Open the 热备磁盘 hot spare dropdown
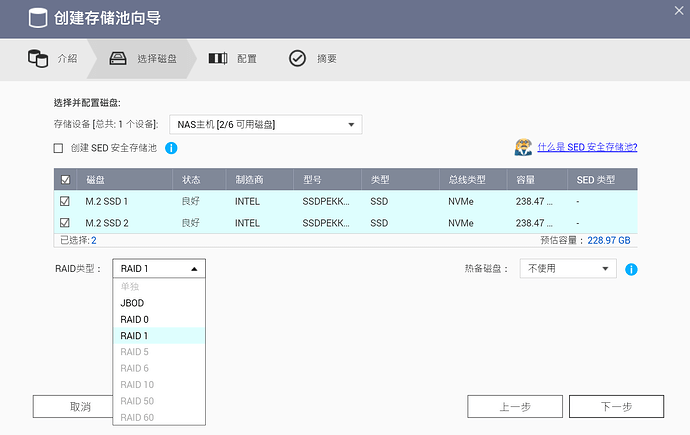690x435 pixels. (567, 268)
